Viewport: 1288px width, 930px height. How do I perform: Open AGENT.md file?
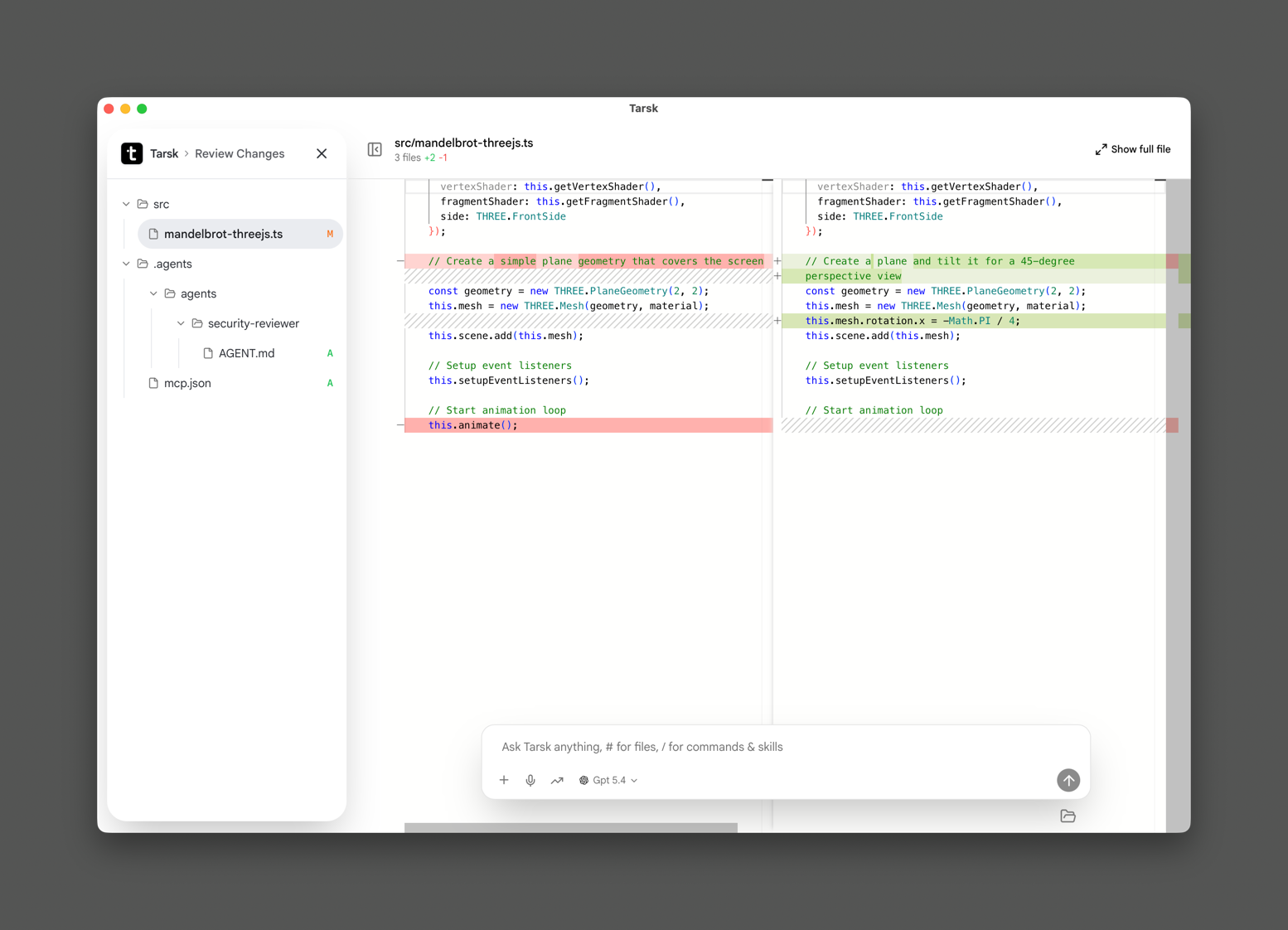tap(246, 353)
